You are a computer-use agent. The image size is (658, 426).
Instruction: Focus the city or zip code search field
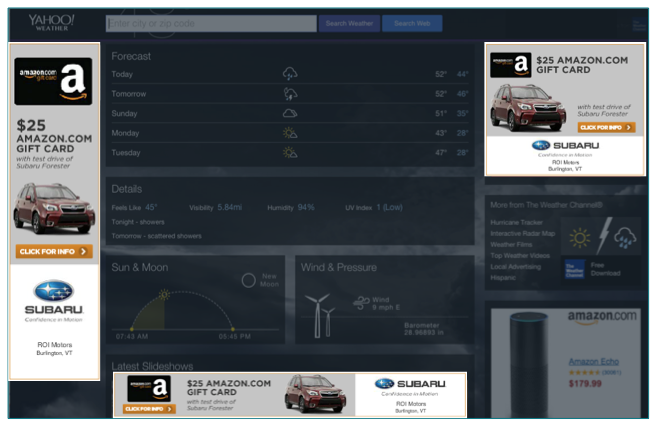click(x=211, y=24)
